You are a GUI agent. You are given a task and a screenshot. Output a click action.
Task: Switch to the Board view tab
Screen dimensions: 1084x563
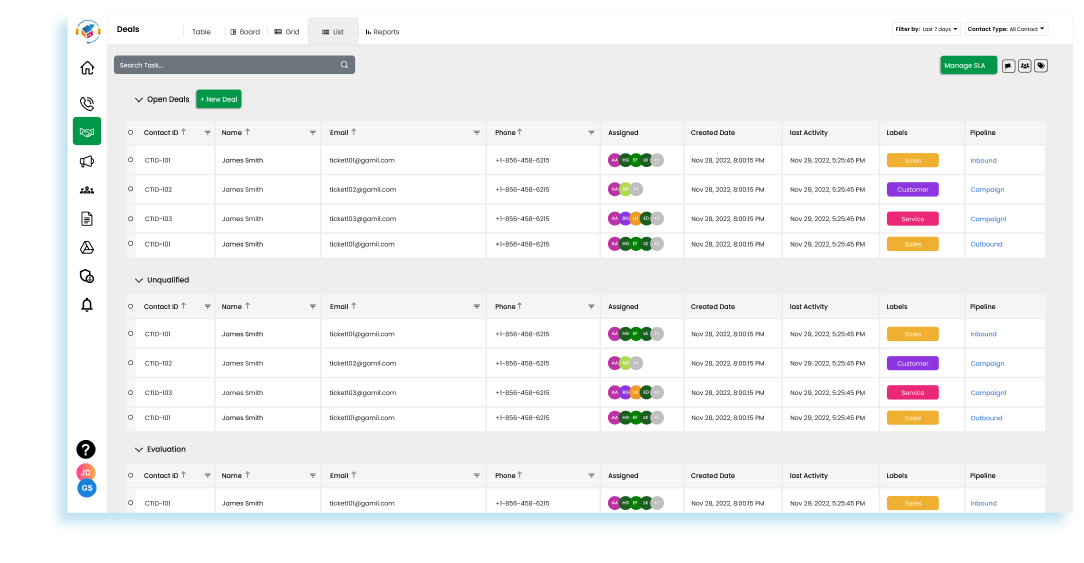pyautogui.click(x=245, y=32)
